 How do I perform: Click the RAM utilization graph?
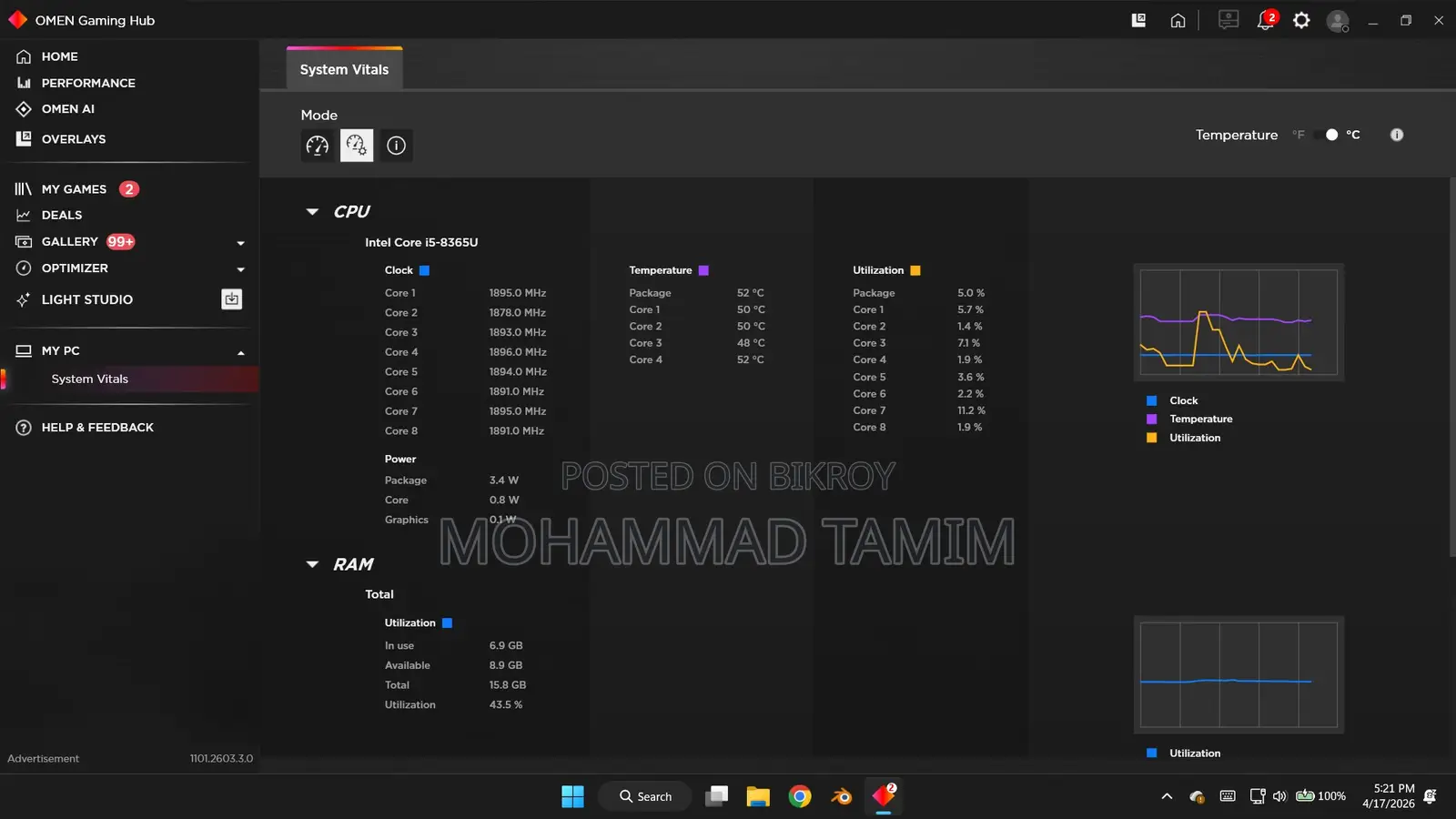1239,674
